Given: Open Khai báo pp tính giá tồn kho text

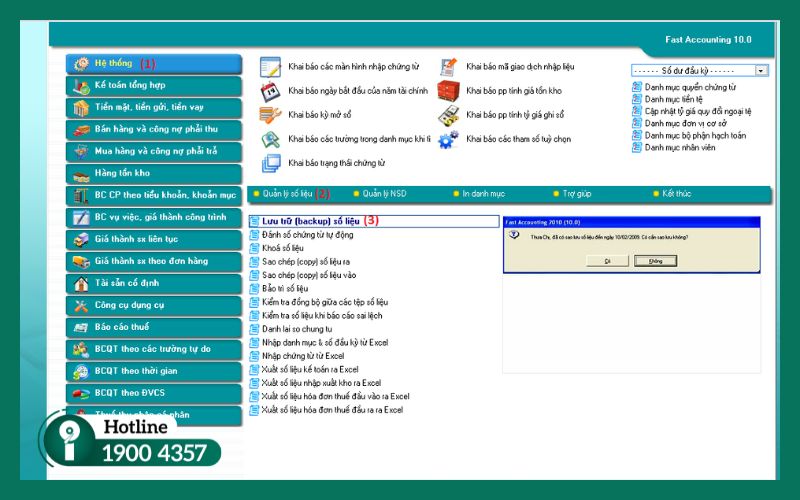Looking at the screenshot, I should 514,91.
